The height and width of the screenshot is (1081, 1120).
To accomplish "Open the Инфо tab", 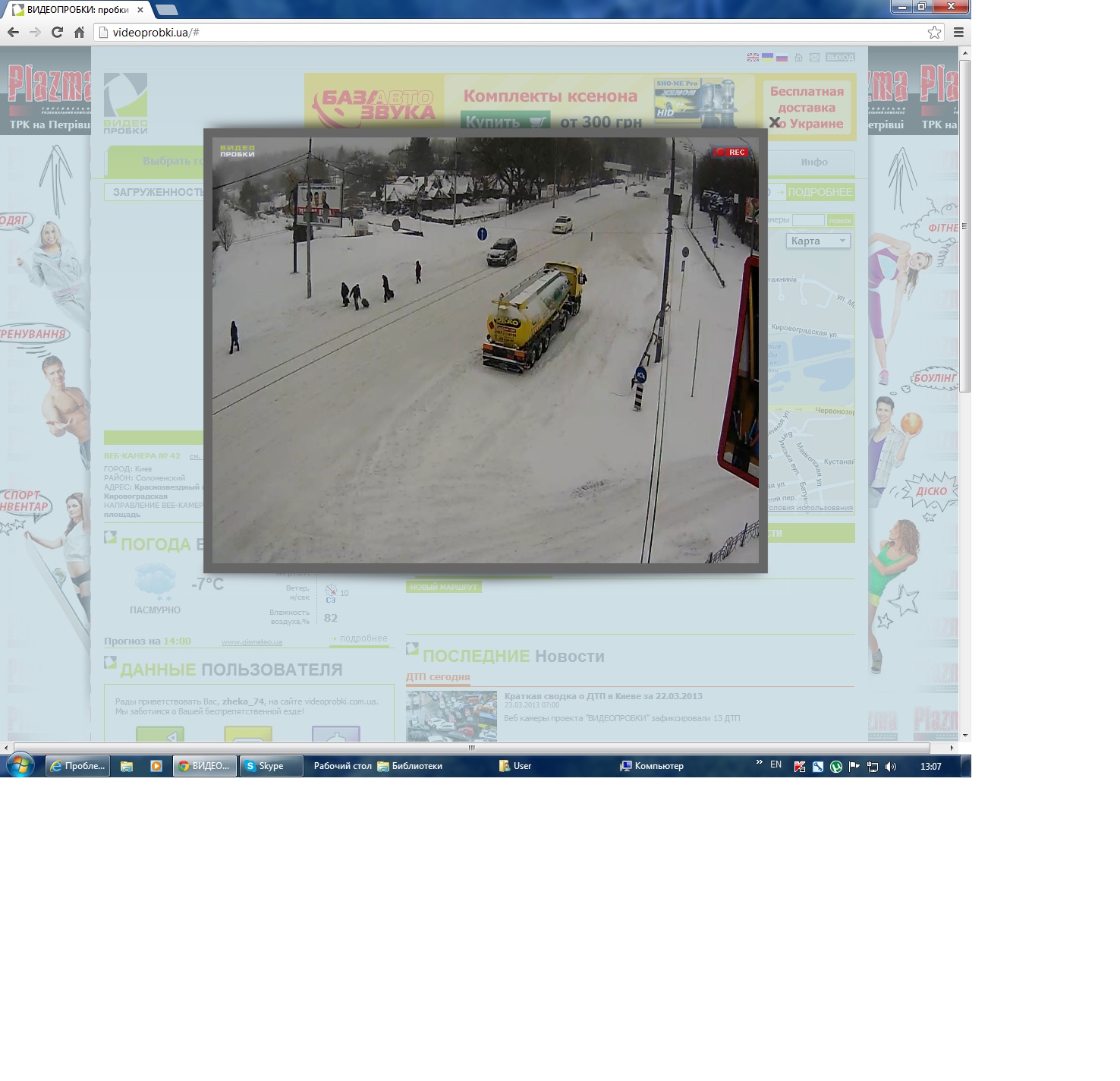I will click(x=813, y=162).
